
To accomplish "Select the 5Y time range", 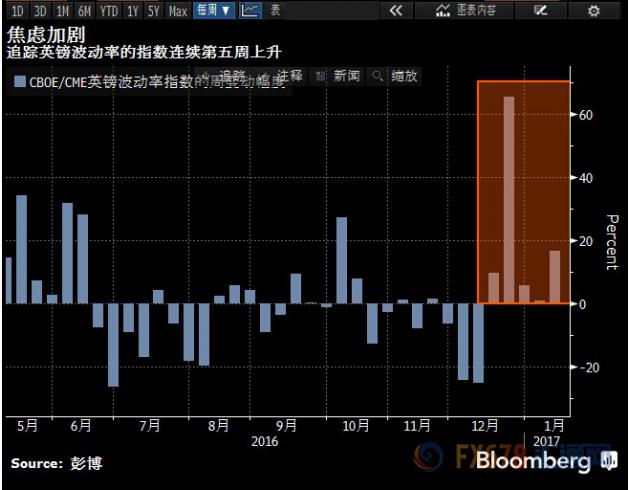I will [153, 11].
